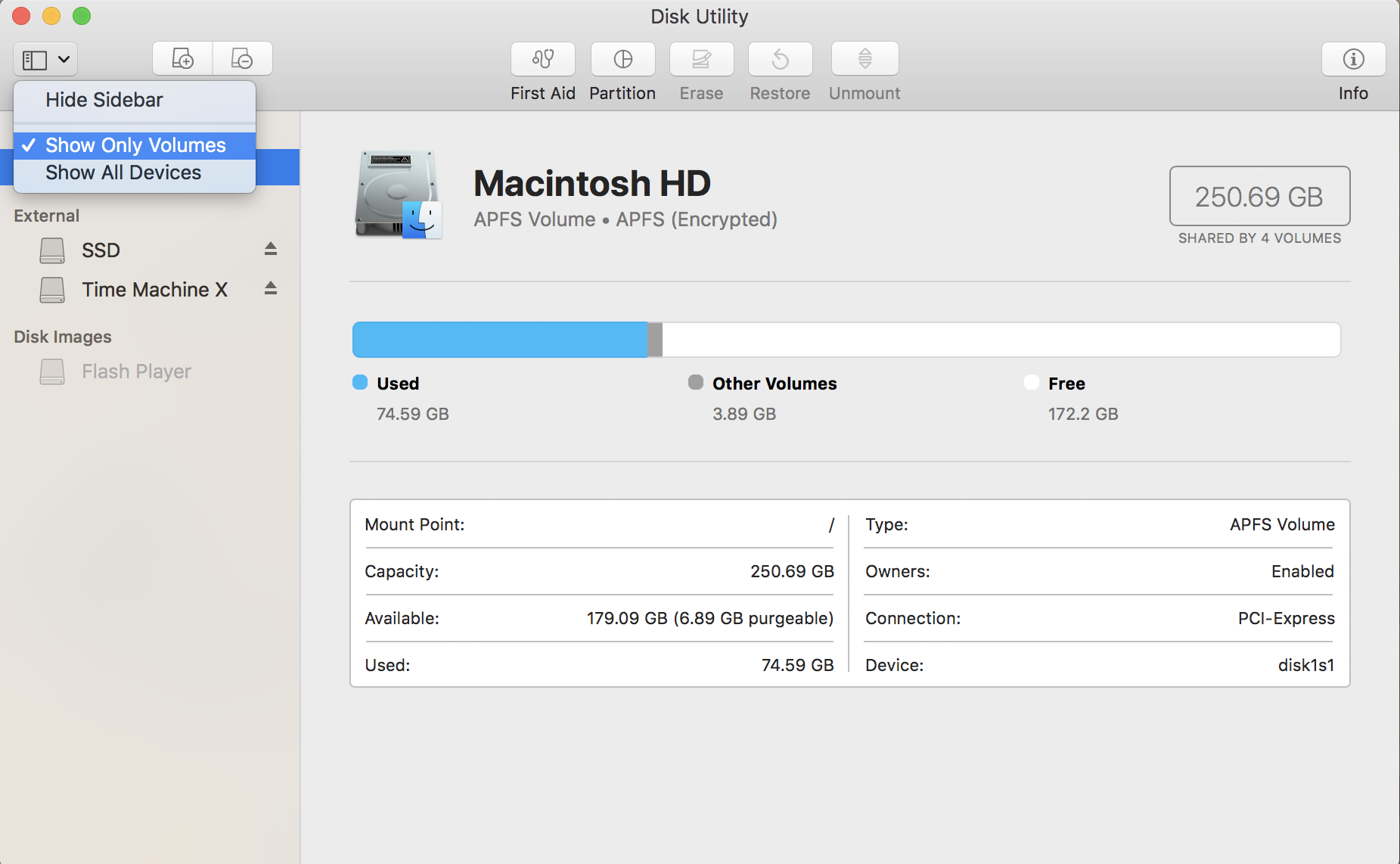The height and width of the screenshot is (864, 1400).
Task: Click the add volume icon
Action: pyautogui.click(x=182, y=58)
